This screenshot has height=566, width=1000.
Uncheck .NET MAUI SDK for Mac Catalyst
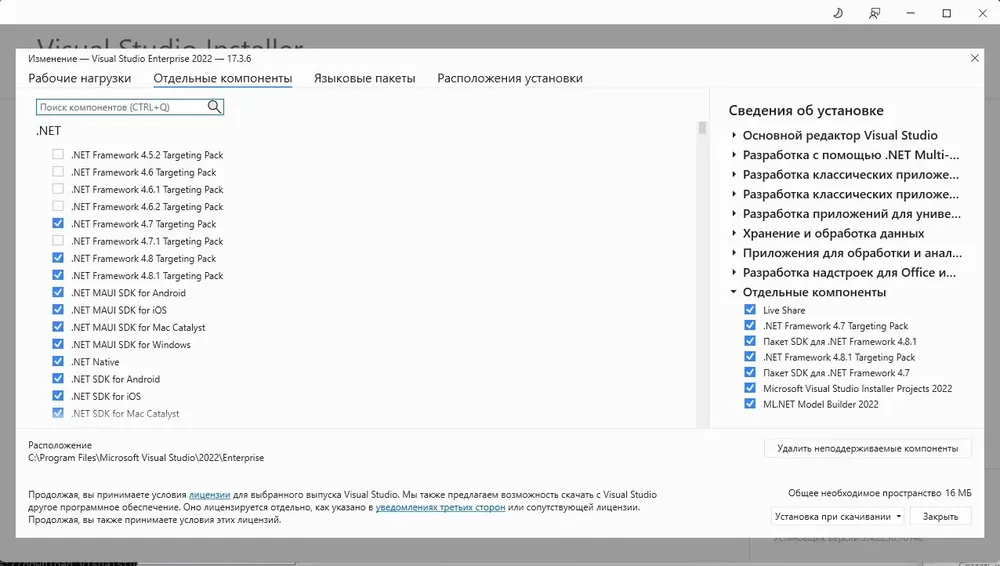(x=58, y=327)
